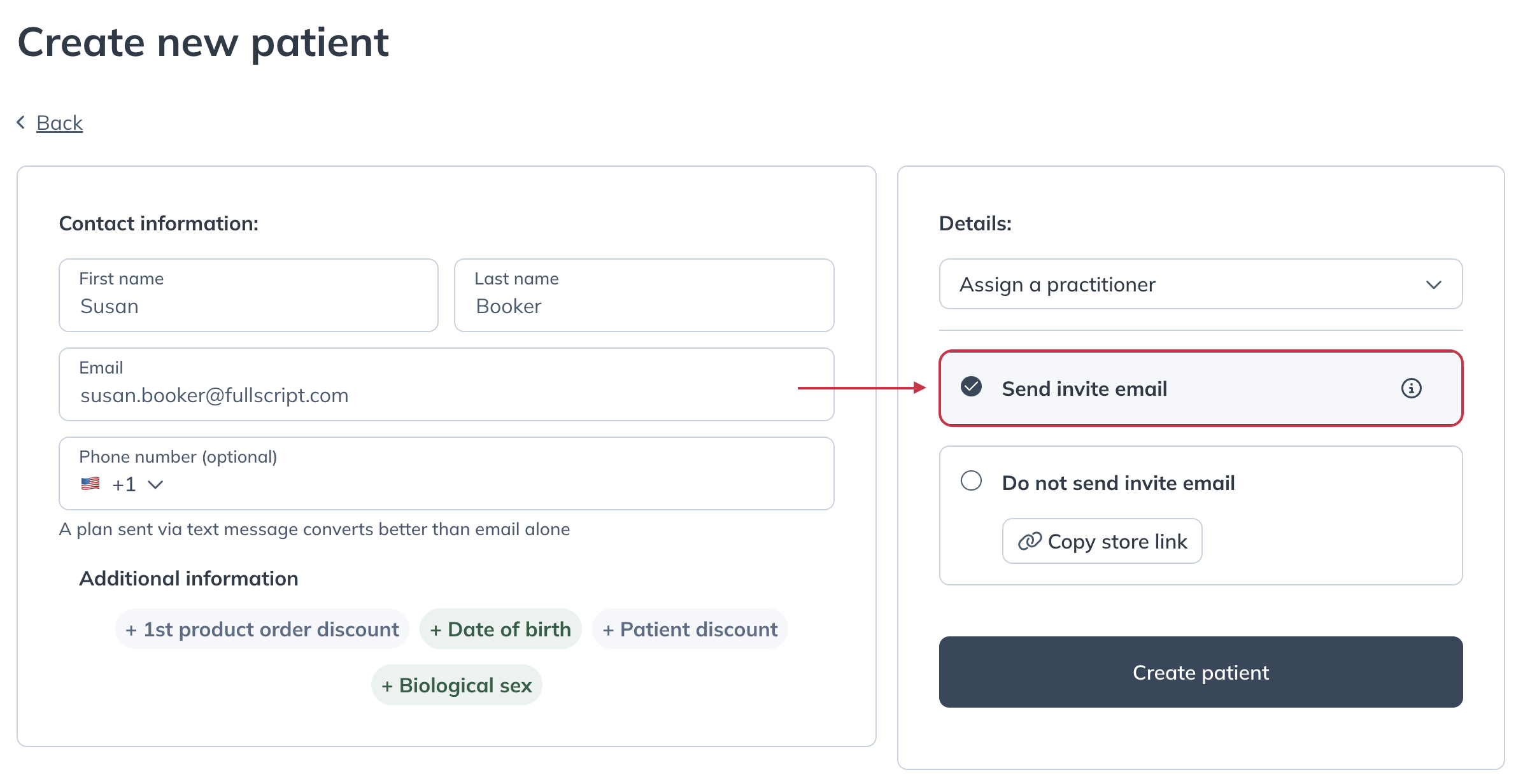This screenshot has height=784, width=1523.
Task: Go Back via the Back link
Action: click(x=59, y=122)
